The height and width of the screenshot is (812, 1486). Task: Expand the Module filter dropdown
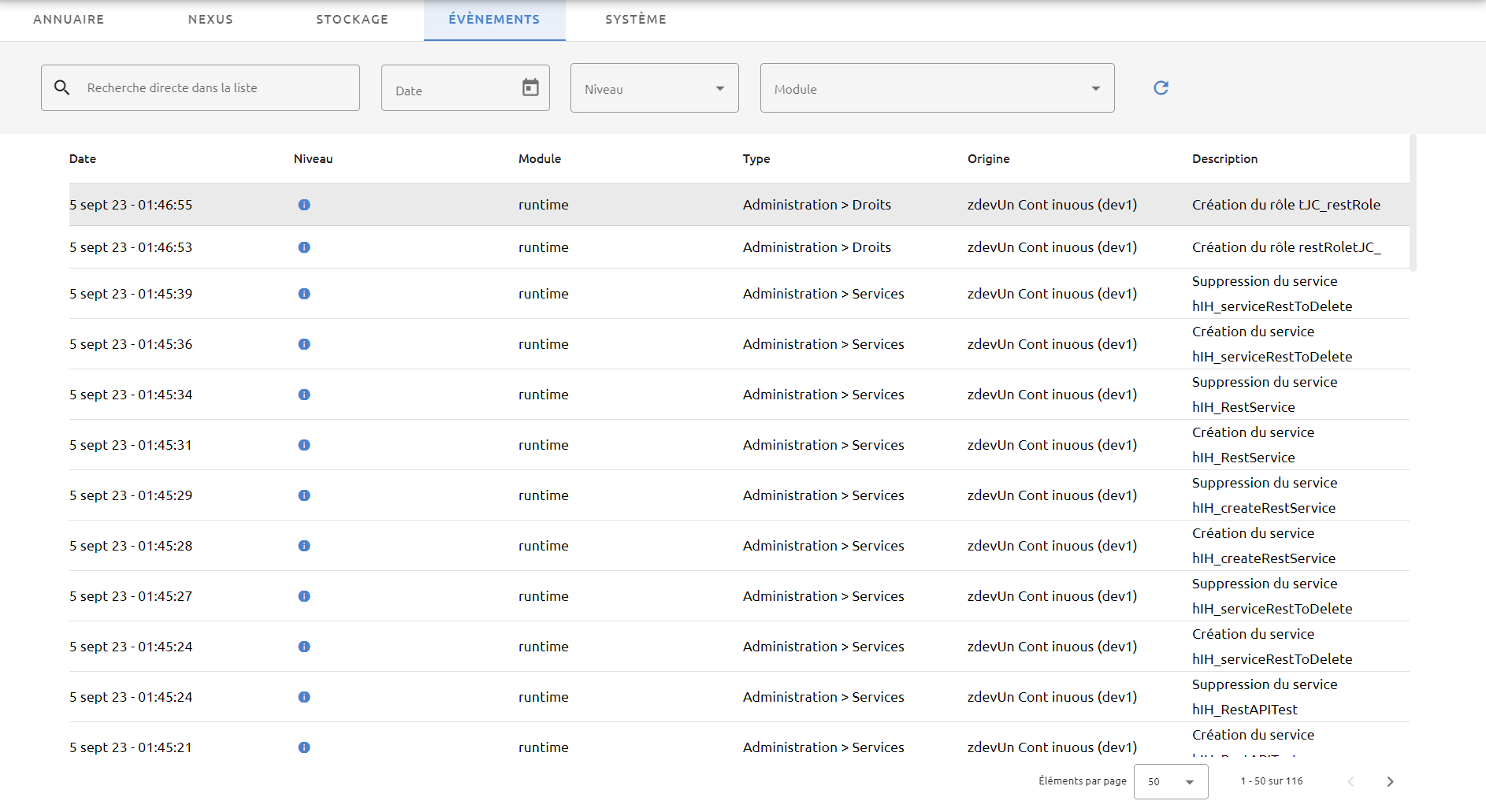coord(938,88)
